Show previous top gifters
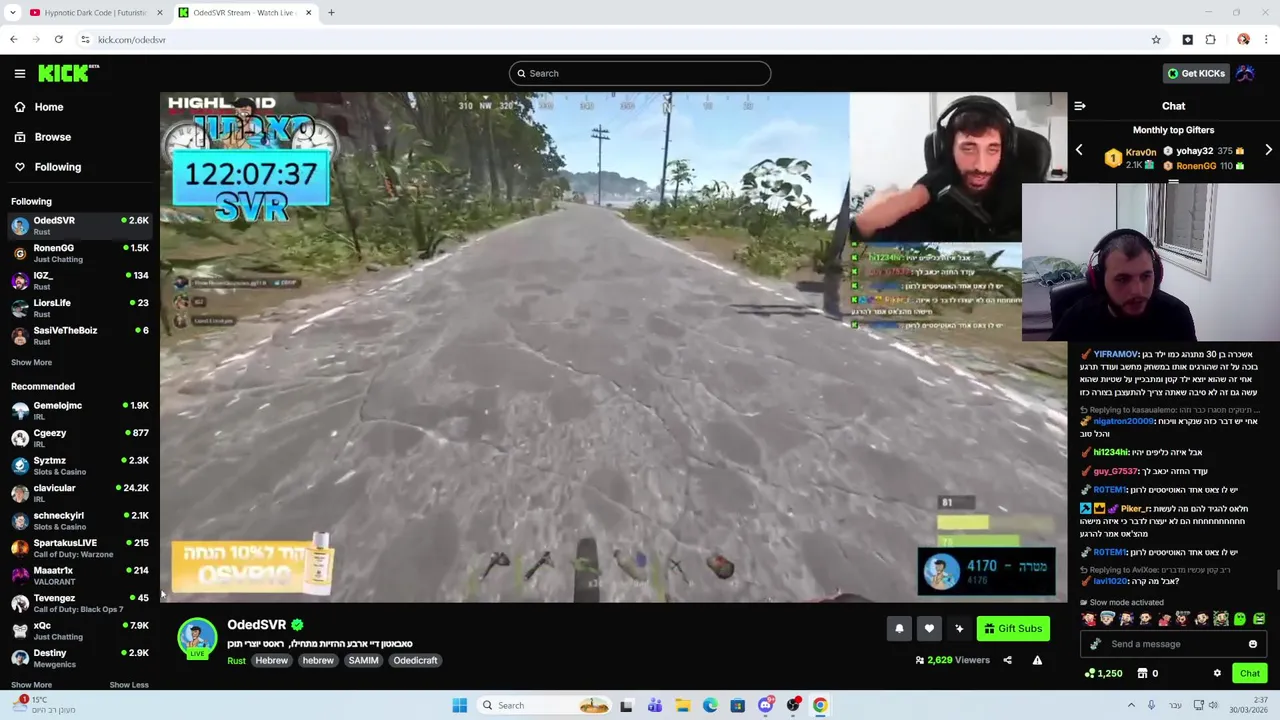 pos(1079,150)
